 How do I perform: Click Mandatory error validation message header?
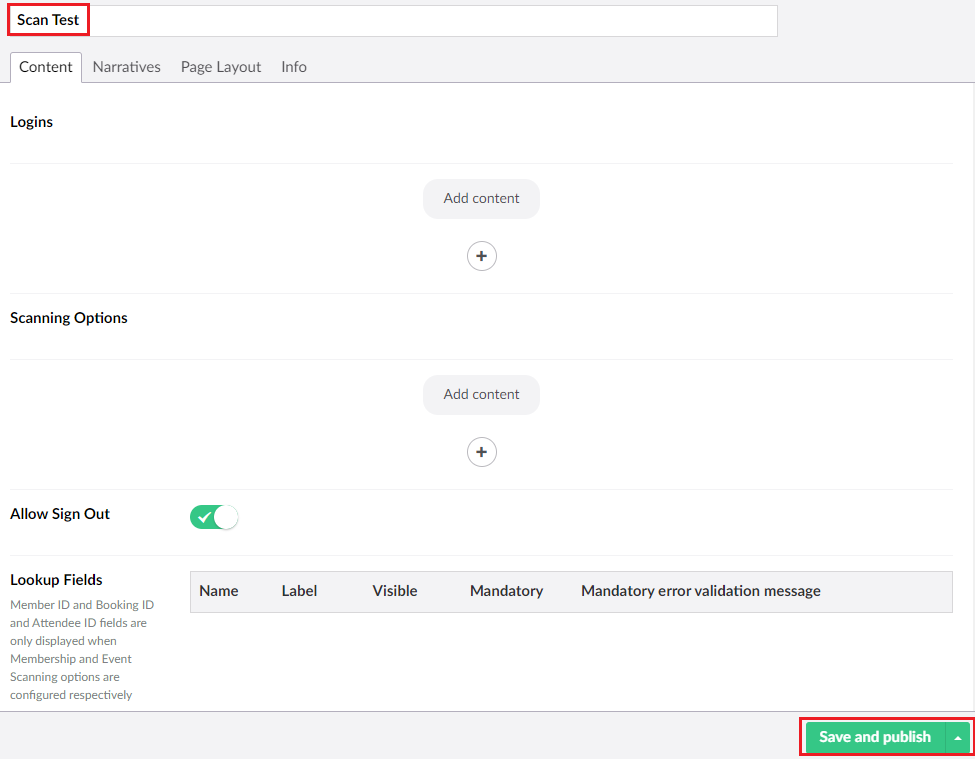[700, 591]
